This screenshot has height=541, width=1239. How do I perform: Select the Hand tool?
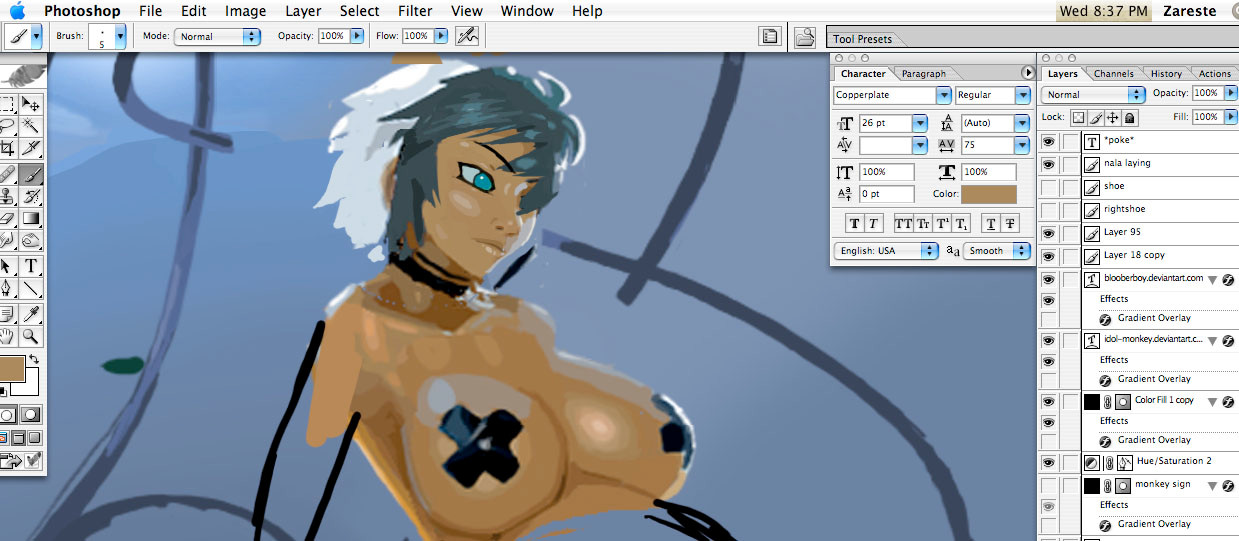click(x=7, y=337)
